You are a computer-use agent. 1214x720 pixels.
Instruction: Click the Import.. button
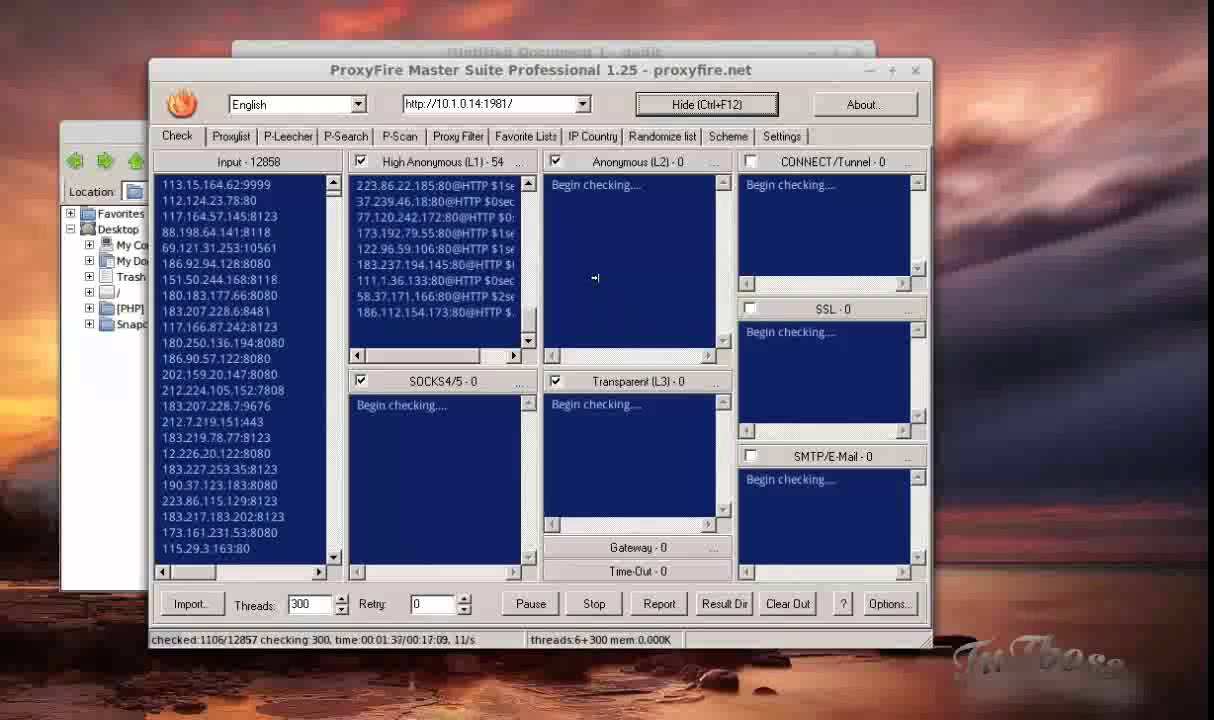click(x=190, y=603)
